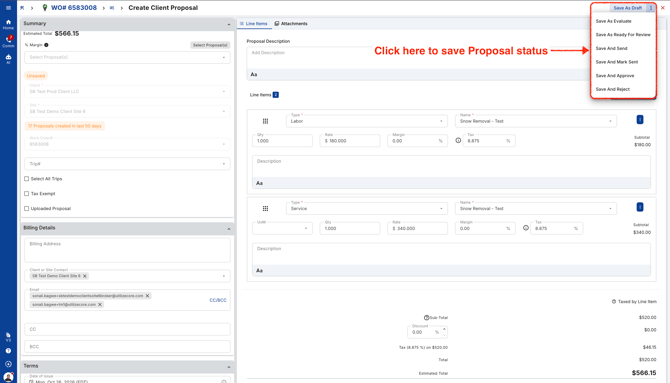Collapse the Billing Details section
670x383 pixels.
pyautogui.click(x=229, y=229)
